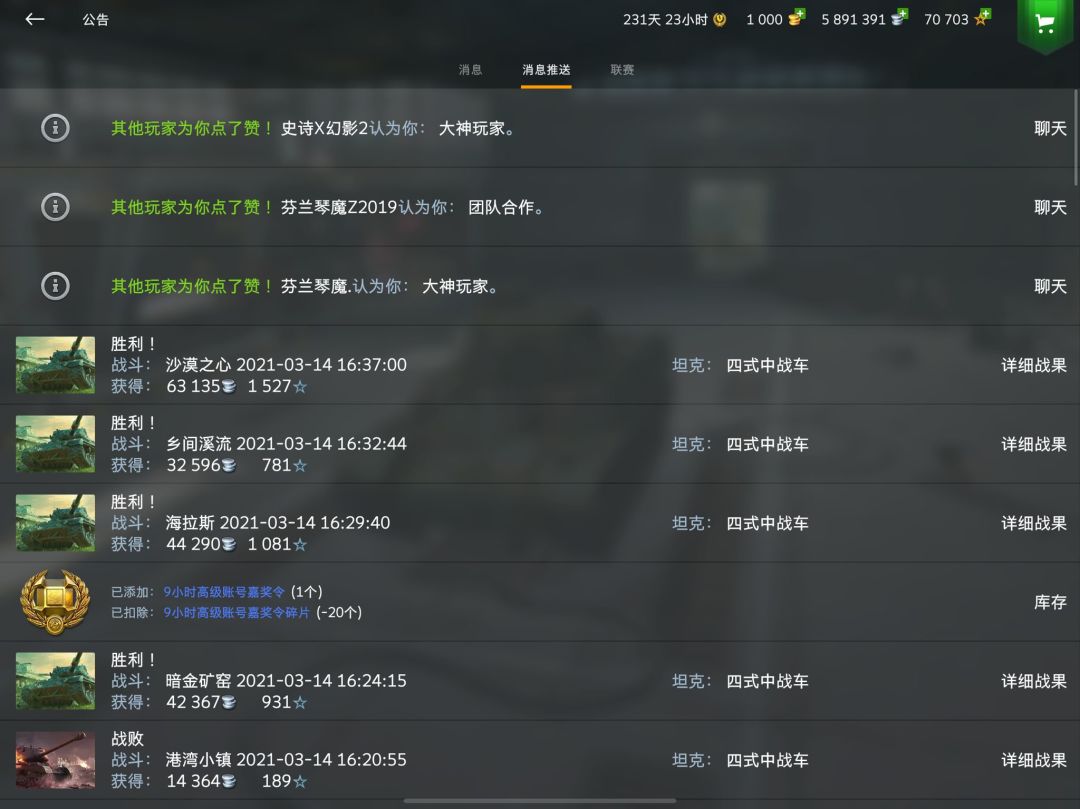
Task: Open the 乡间溪流 victory thumbnail
Action: [x=55, y=443]
